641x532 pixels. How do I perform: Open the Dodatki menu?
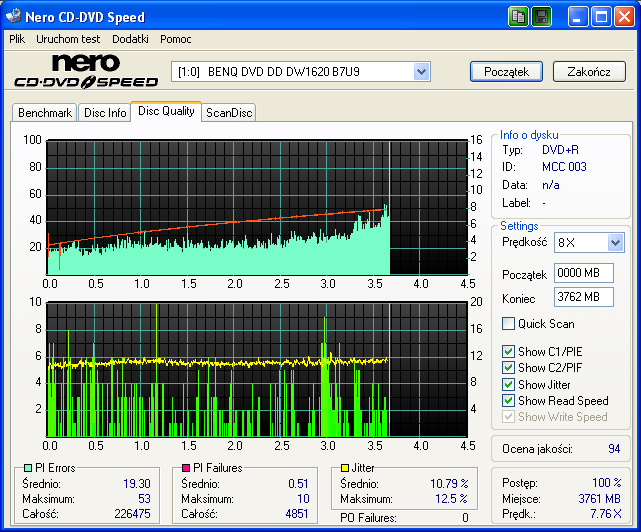(130, 39)
